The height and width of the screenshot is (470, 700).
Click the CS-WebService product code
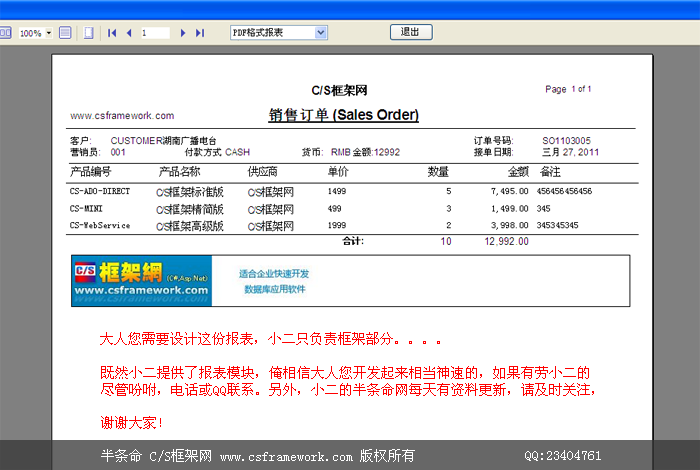[x=99, y=226]
